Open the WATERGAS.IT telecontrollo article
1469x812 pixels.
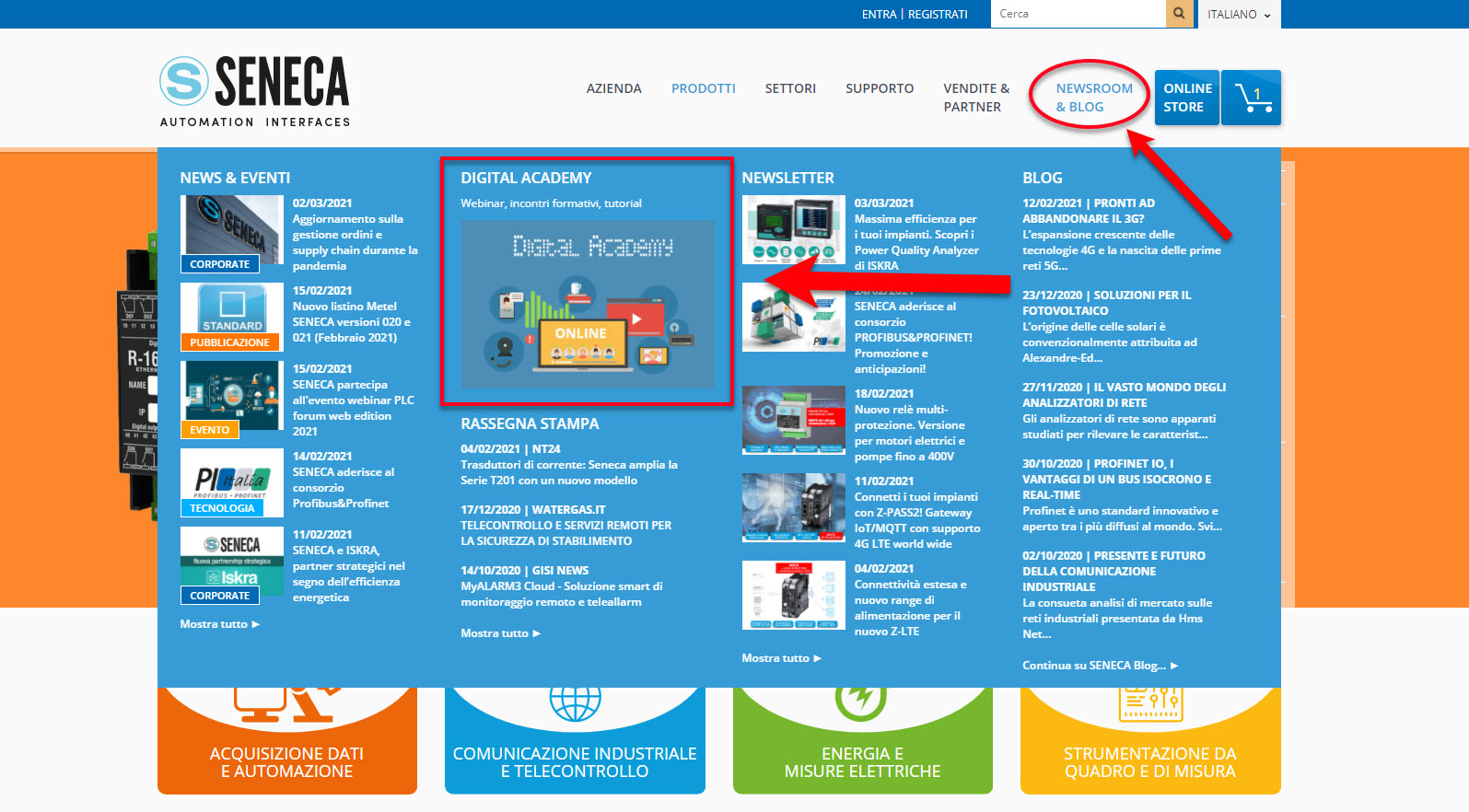pos(566,525)
